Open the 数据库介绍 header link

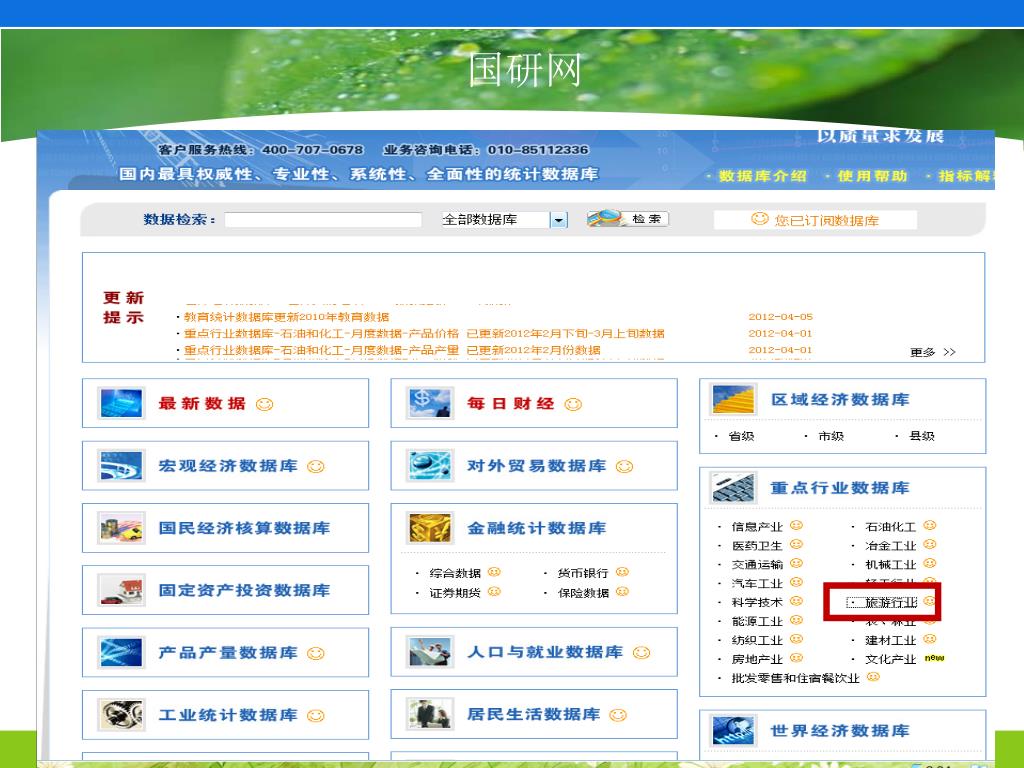pyautogui.click(x=762, y=176)
